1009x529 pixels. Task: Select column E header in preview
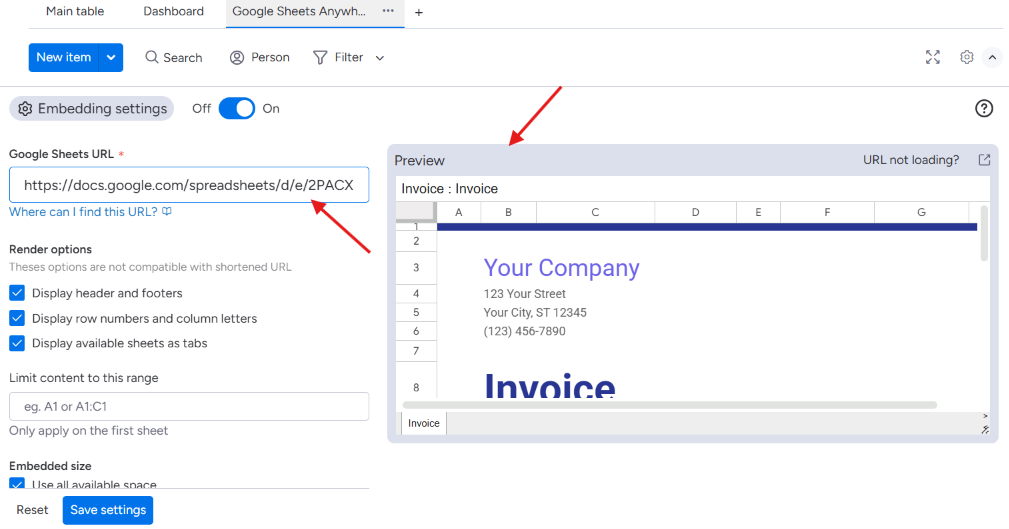point(759,212)
